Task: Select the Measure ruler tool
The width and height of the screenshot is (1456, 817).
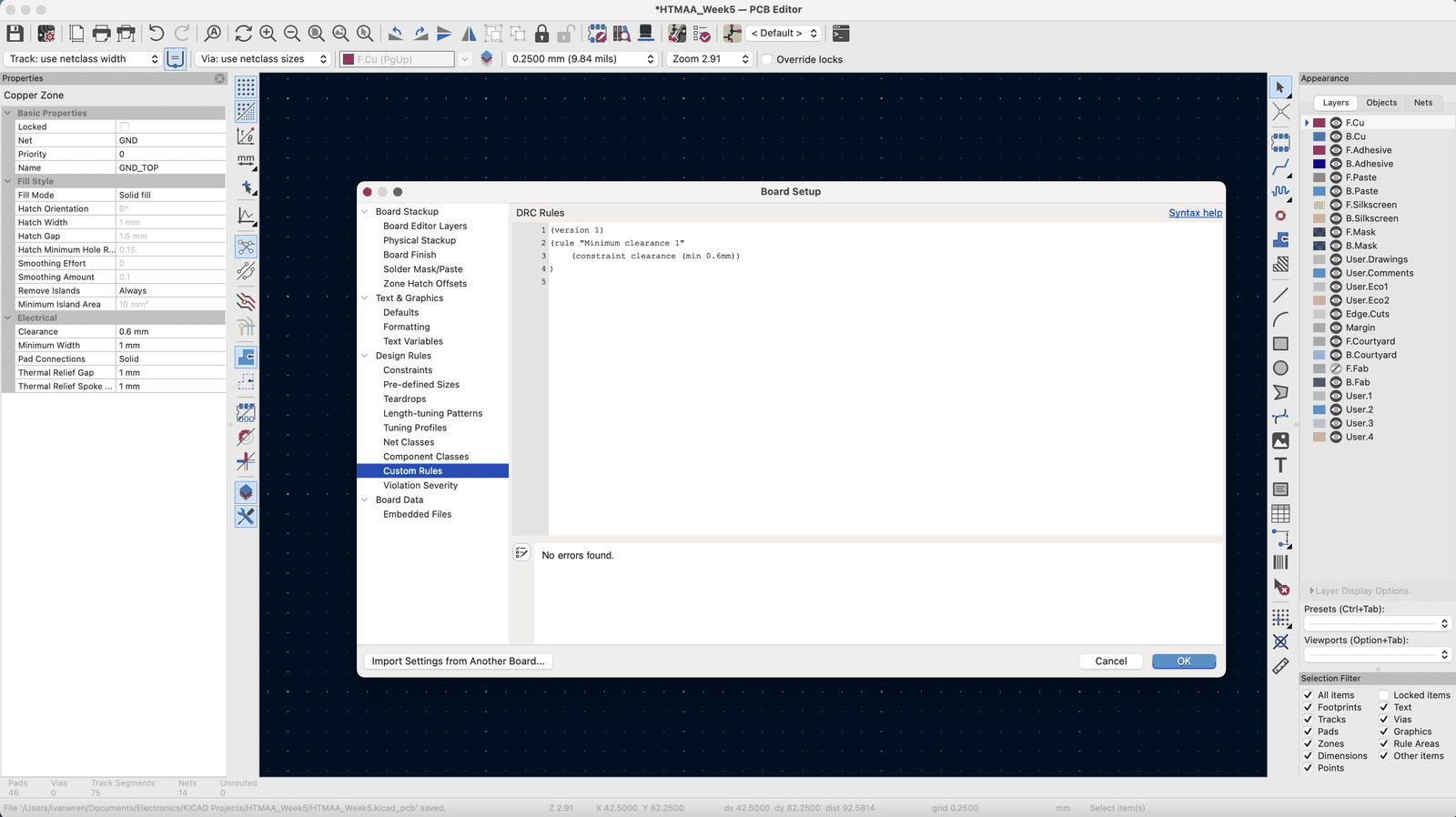Action: pos(1280,666)
